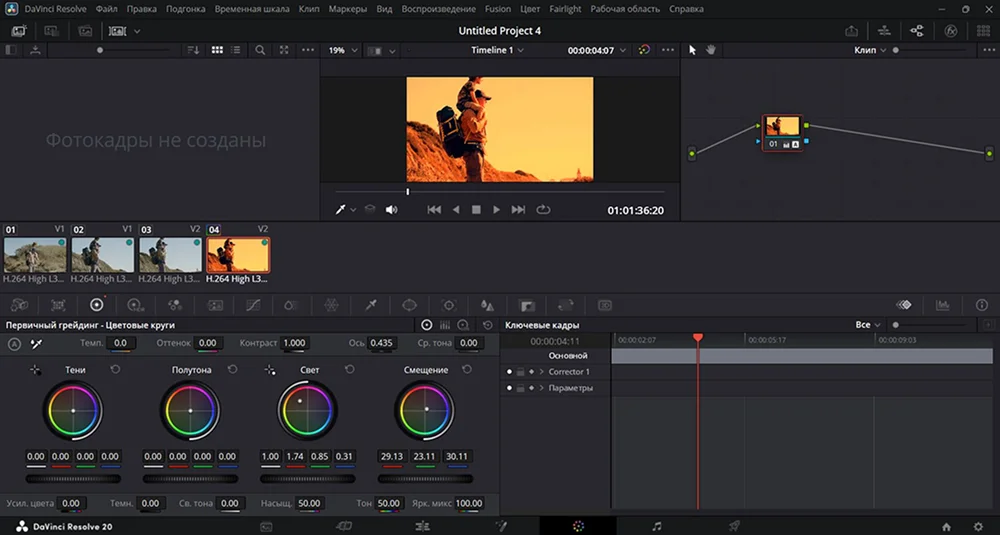
Task: Reset the Смещение color wheel
Action: point(467,369)
